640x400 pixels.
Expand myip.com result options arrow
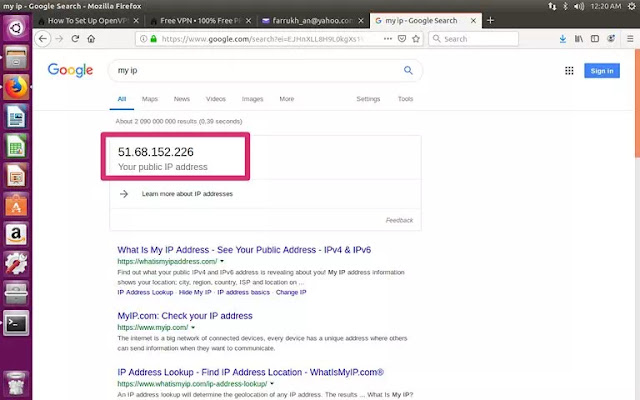[x=193, y=327]
